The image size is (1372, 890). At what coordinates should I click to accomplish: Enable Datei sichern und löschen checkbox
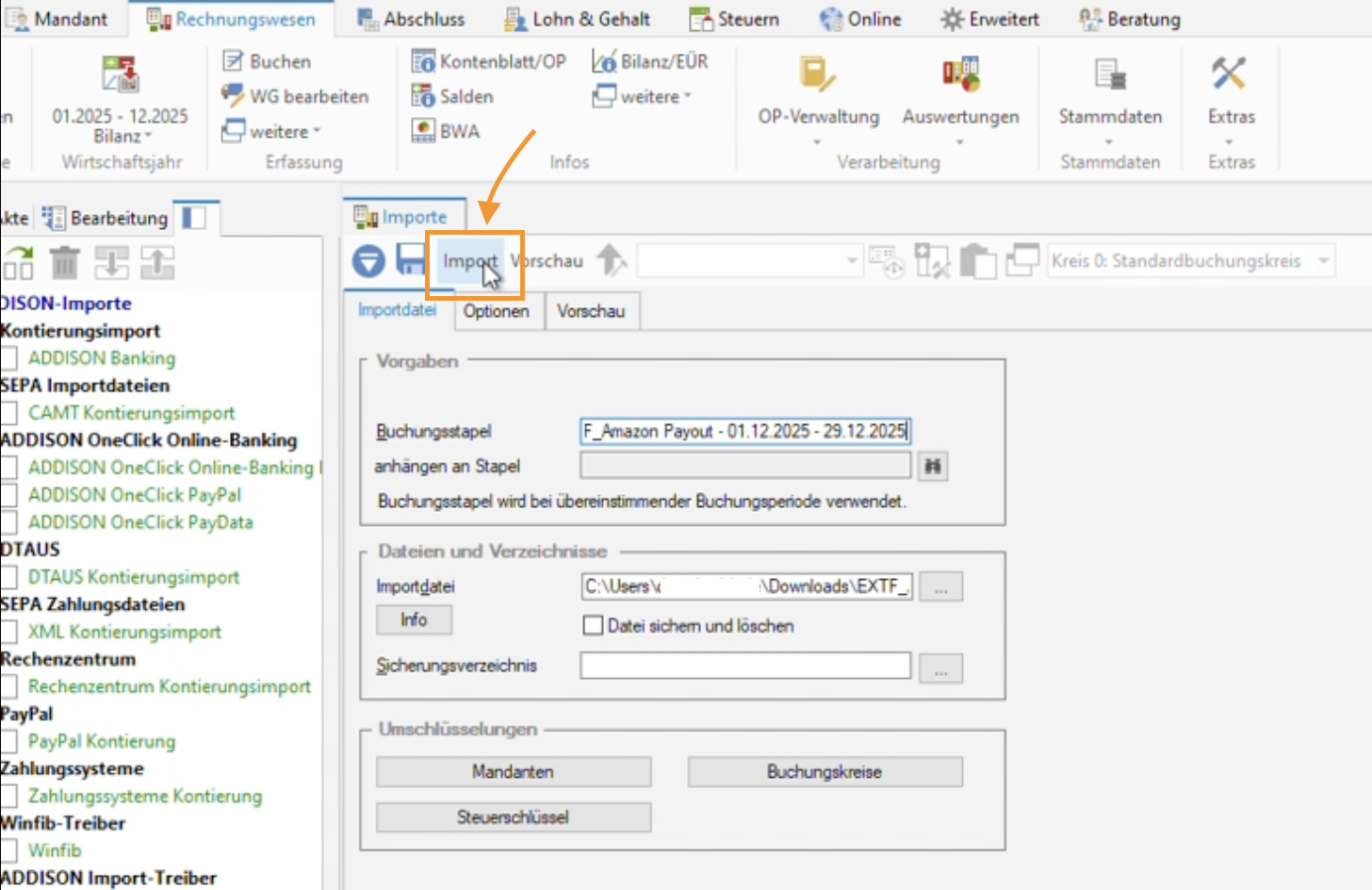593,625
